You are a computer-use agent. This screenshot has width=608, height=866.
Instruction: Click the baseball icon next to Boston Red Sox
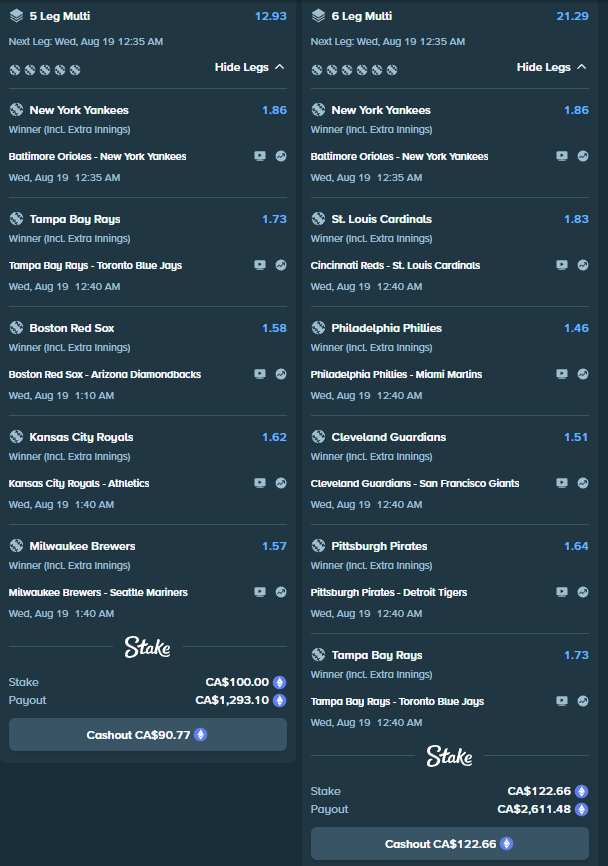pos(16,328)
